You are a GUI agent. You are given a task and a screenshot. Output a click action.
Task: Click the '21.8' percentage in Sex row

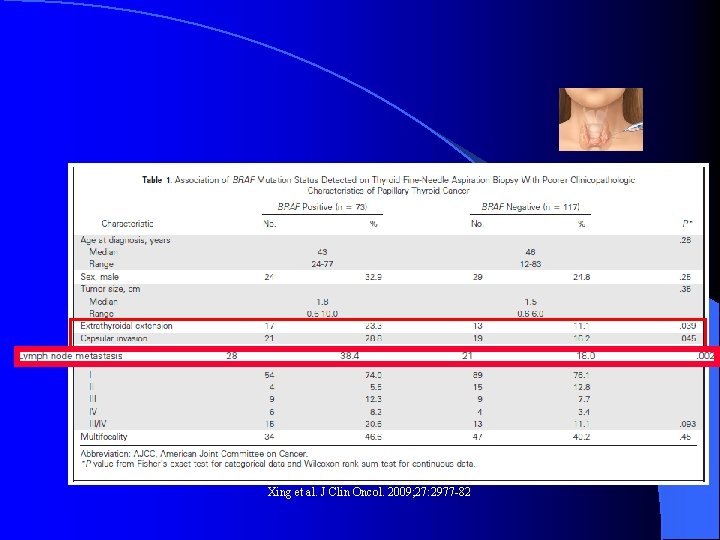(x=581, y=277)
